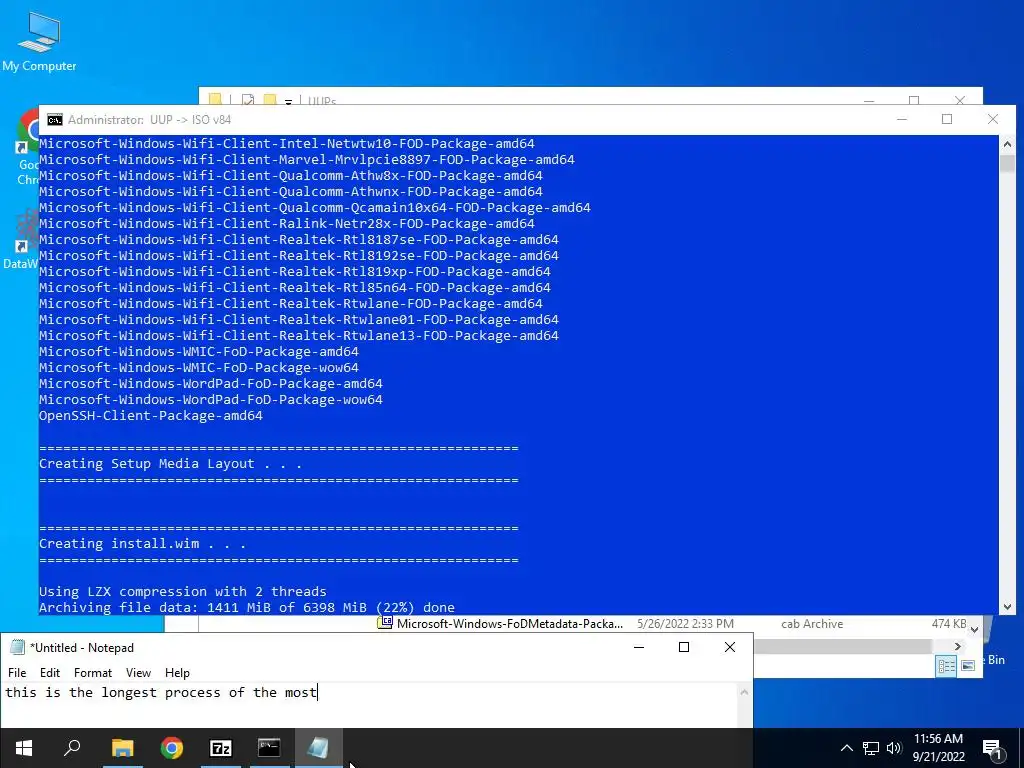Minimize the command prompt window
This screenshot has width=1024, height=768.
point(902,120)
